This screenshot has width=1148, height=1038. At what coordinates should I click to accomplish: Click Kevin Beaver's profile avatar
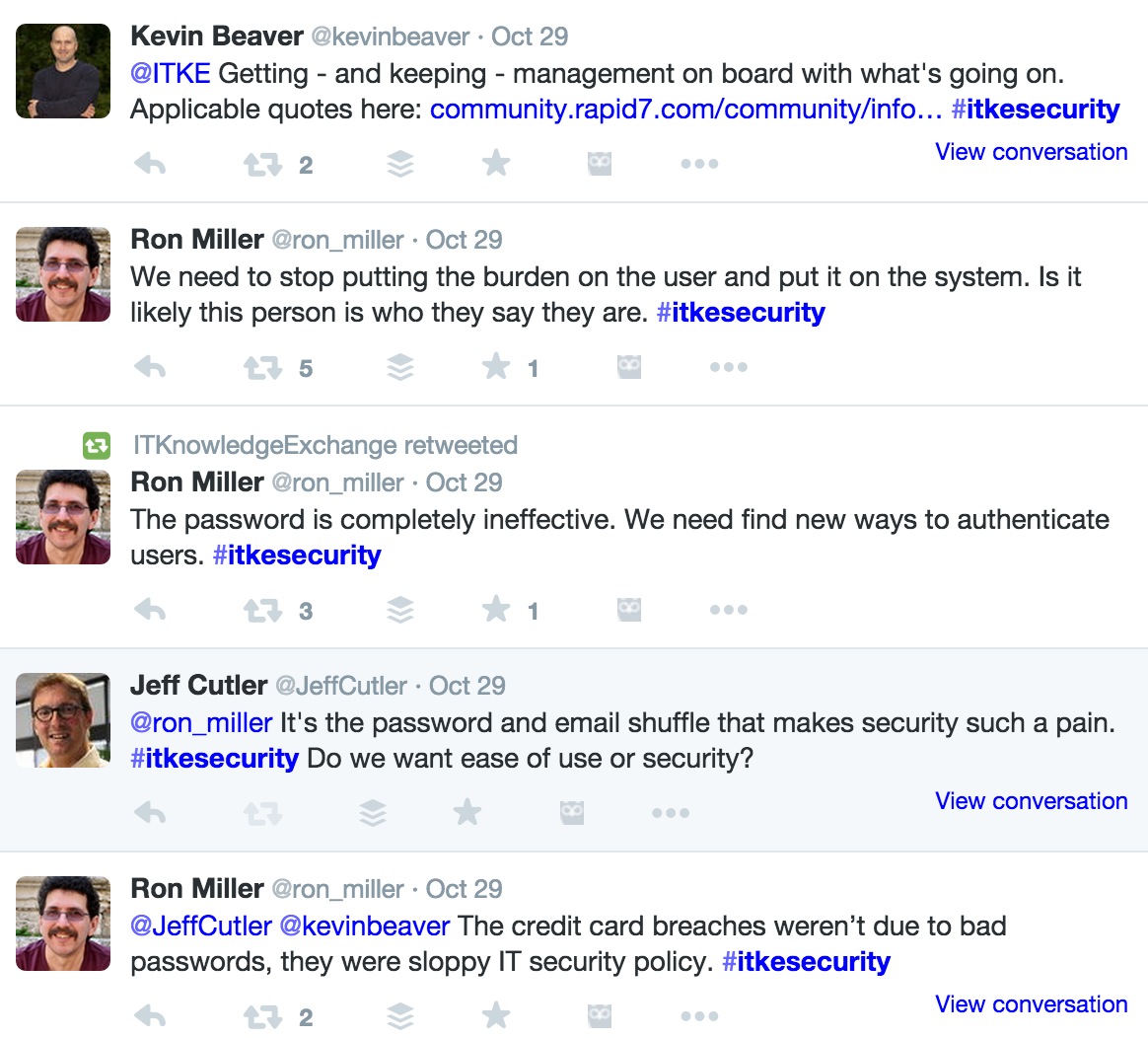[63, 71]
